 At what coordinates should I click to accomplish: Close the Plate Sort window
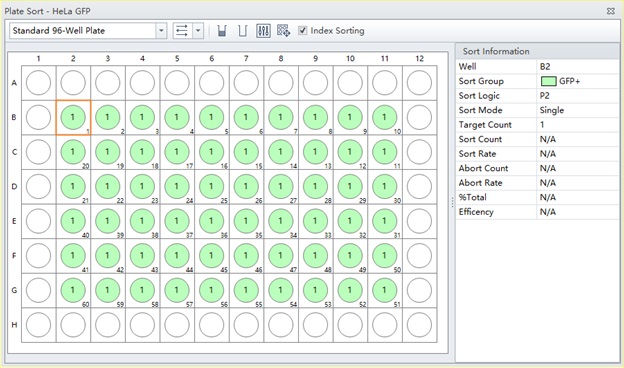point(611,11)
